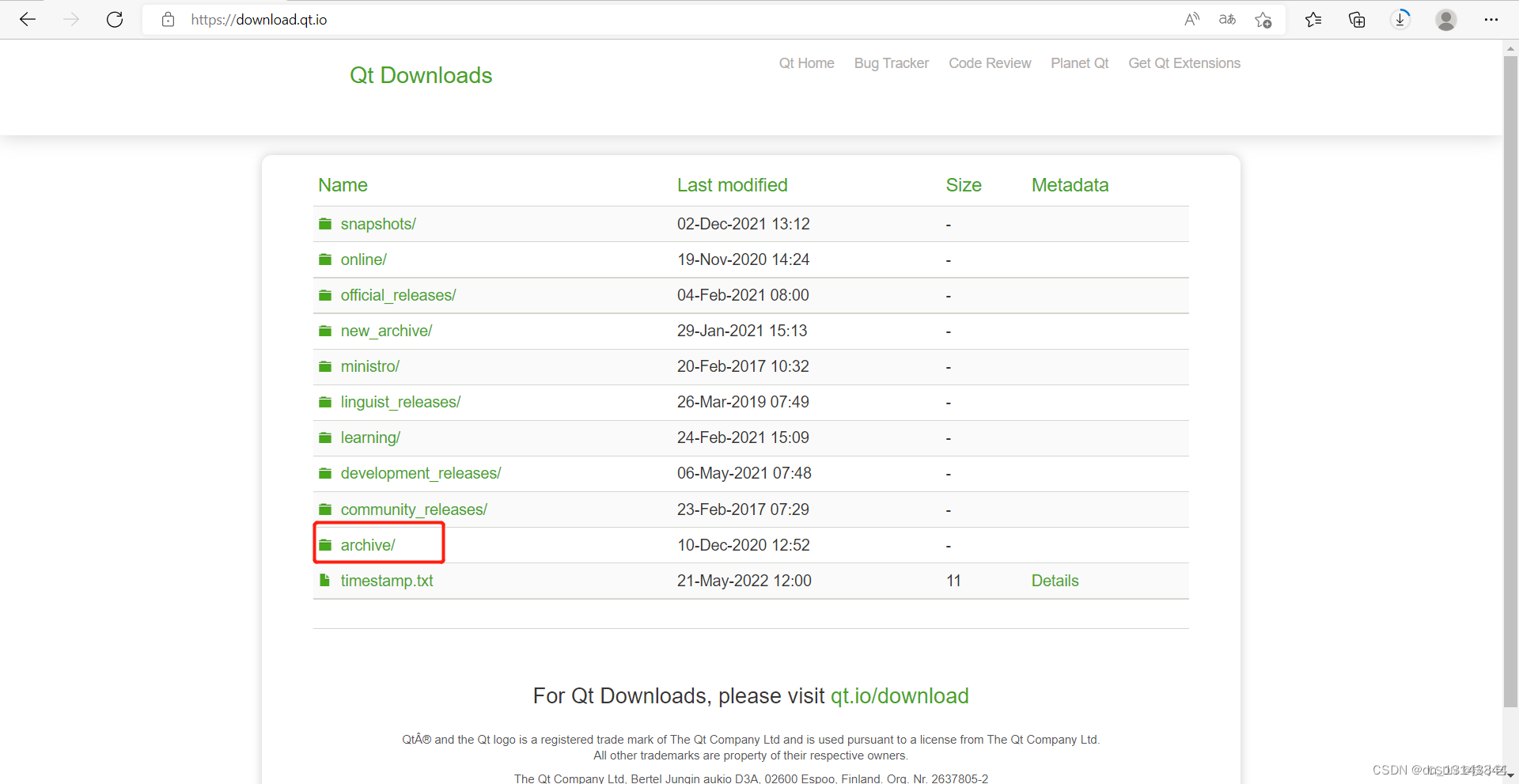This screenshot has width=1519, height=784.
Task: Click the linguist_releases folder icon
Action: point(325,402)
